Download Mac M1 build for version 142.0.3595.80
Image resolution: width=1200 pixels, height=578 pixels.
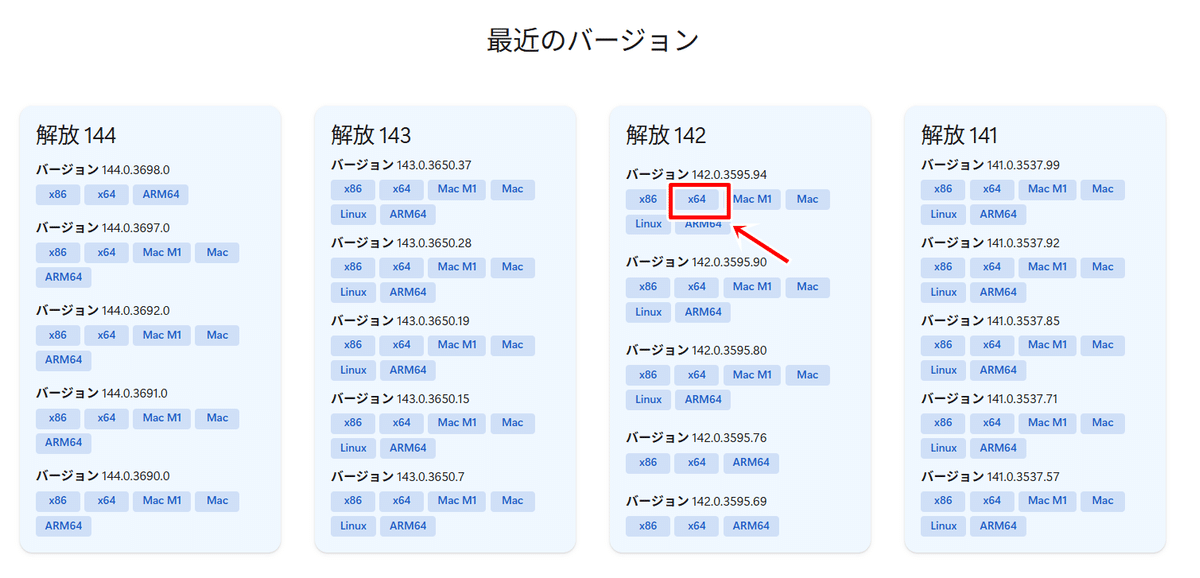(751, 375)
